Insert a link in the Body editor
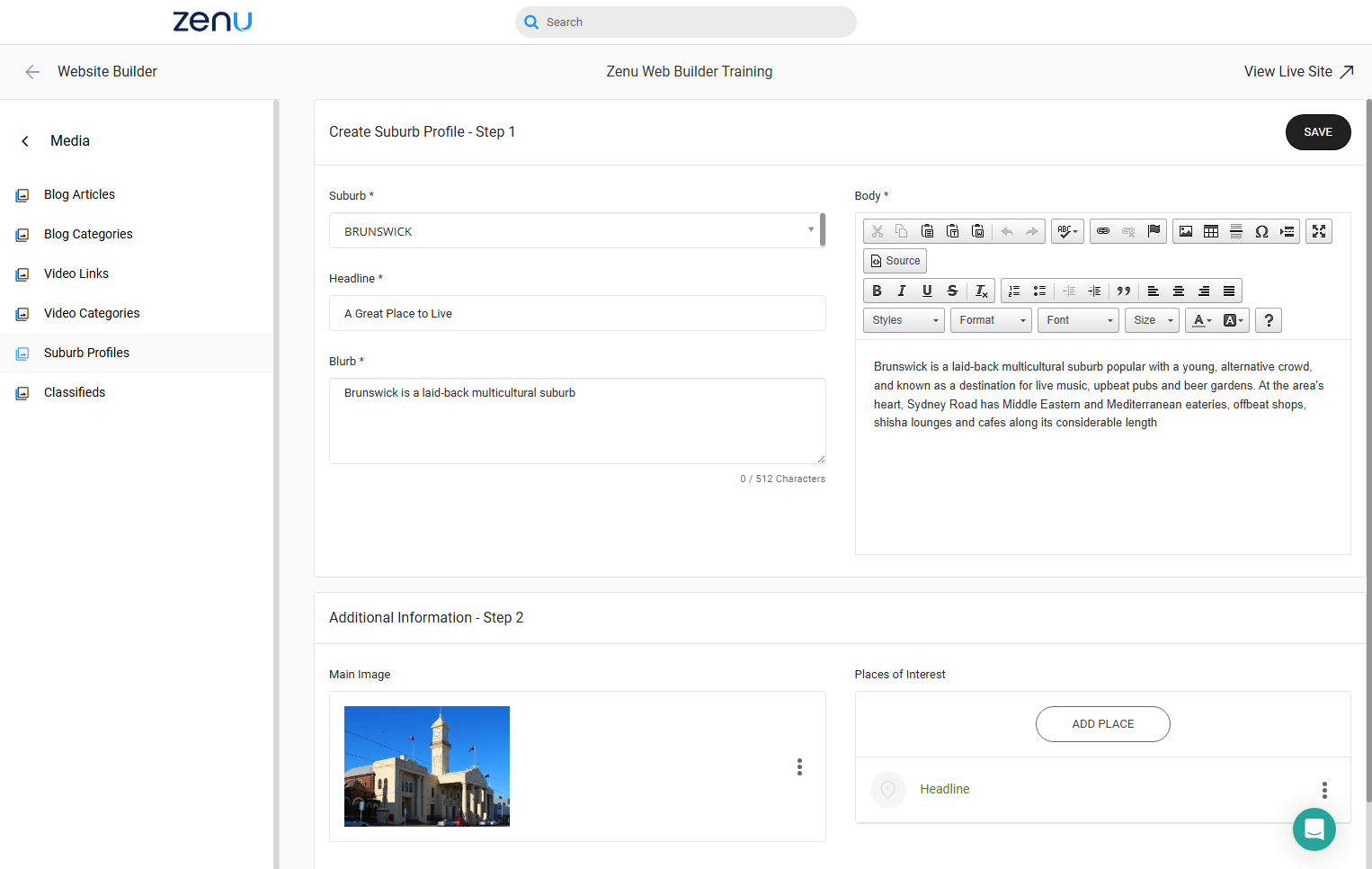This screenshot has width=1372, height=869. (x=1103, y=231)
